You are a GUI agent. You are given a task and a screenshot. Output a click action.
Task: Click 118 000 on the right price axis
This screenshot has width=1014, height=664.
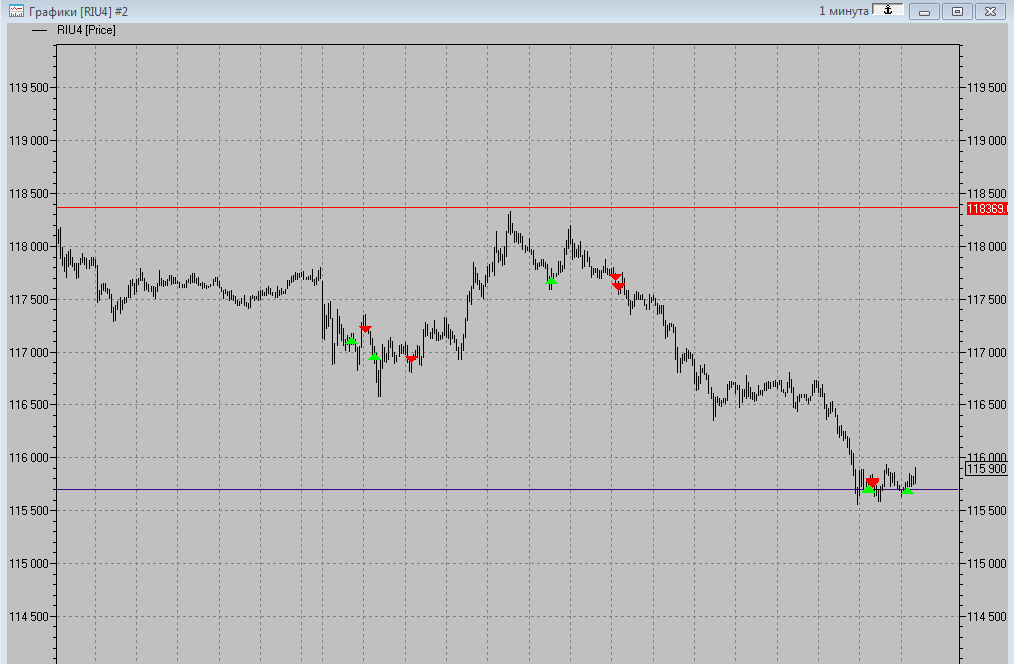click(x=986, y=246)
